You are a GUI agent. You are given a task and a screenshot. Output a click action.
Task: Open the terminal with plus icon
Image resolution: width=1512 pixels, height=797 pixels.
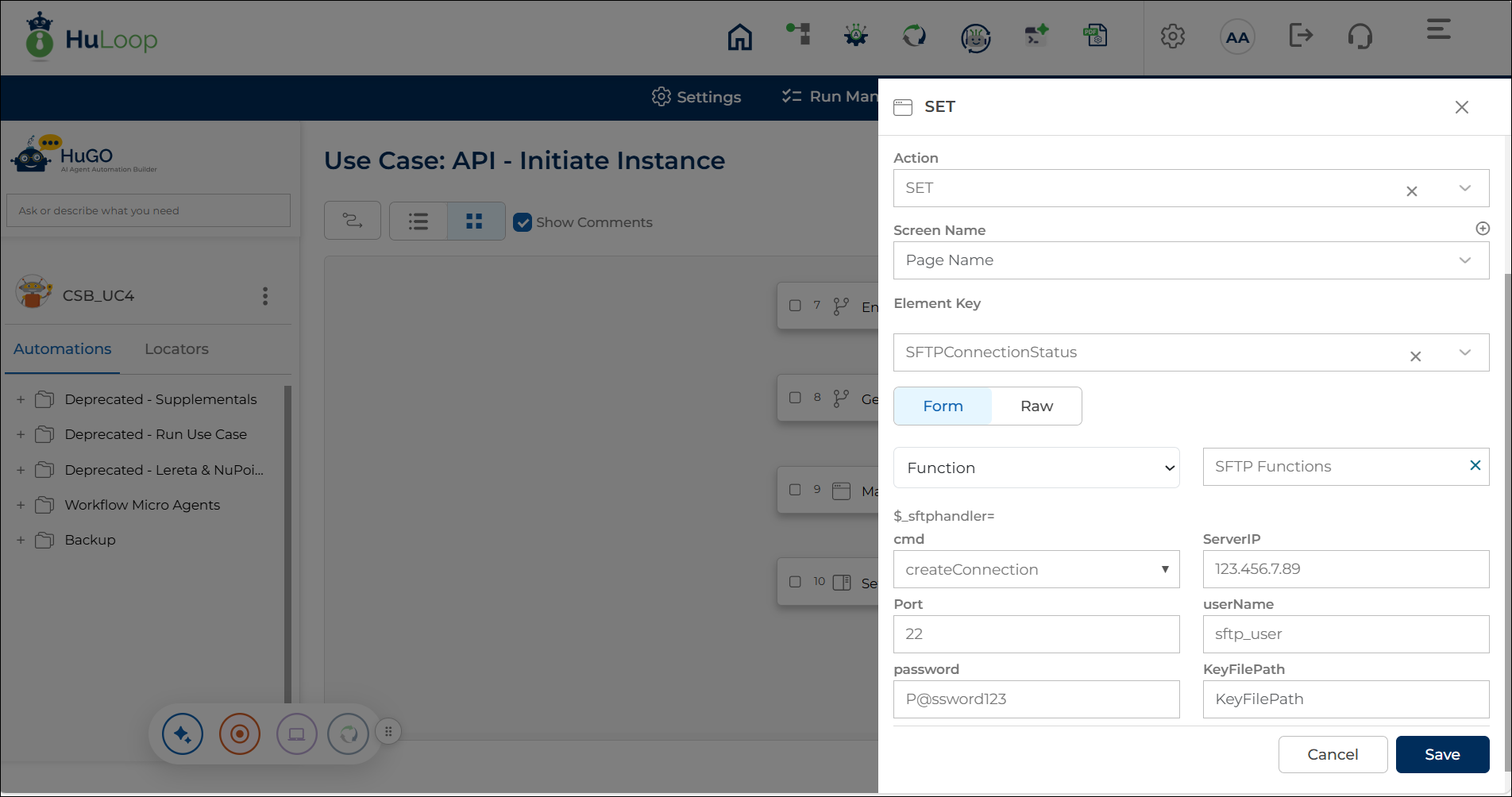1036,35
